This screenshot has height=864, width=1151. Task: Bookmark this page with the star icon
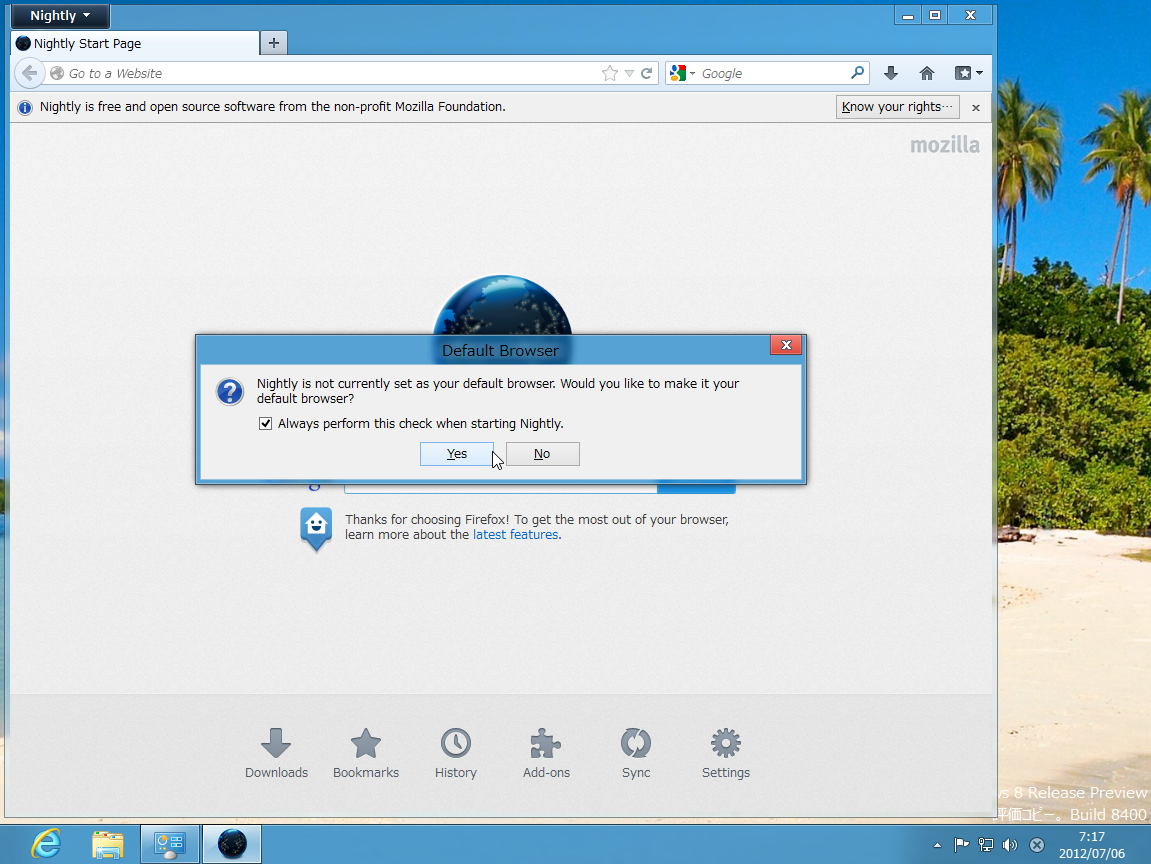click(609, 73)
